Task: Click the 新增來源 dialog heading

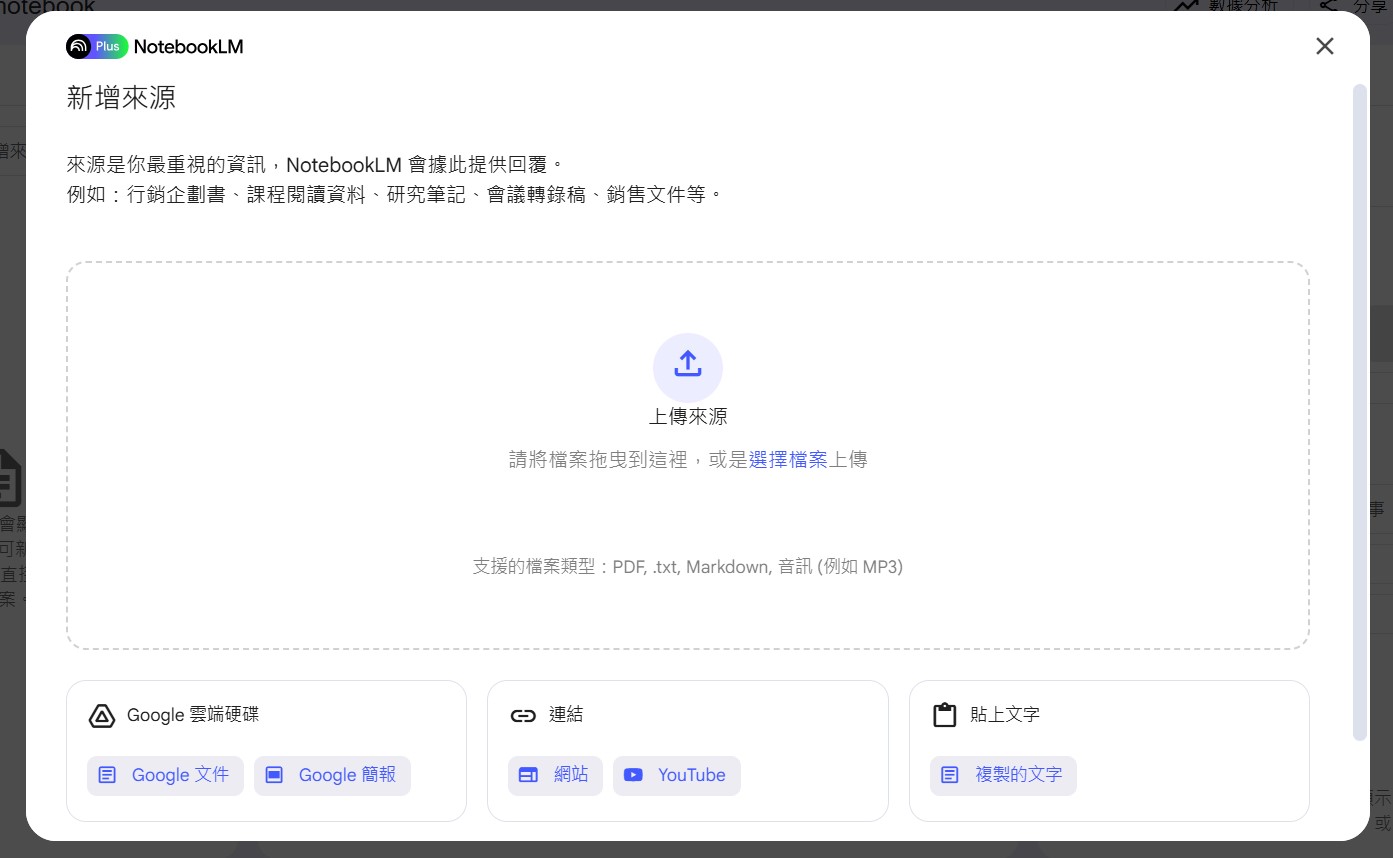Action: [x=121, y=97]
